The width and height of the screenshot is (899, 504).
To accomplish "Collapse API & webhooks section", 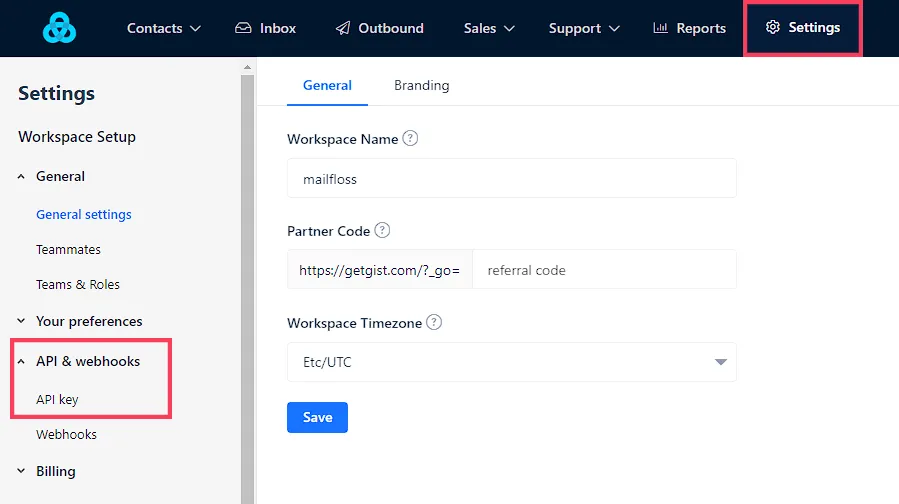I will point(79,361).
